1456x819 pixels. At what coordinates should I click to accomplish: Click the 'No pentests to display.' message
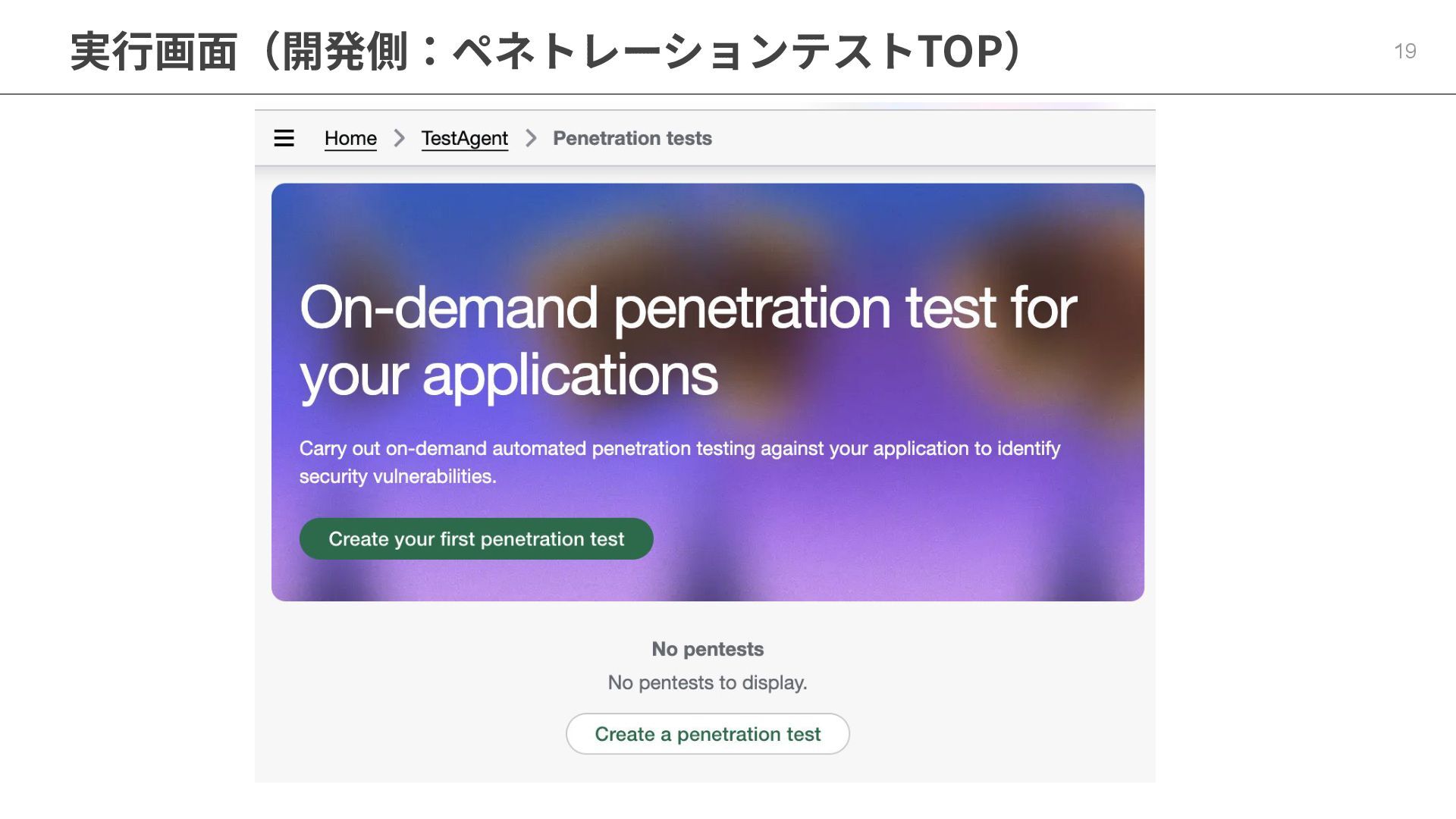[x=707, y=682]
